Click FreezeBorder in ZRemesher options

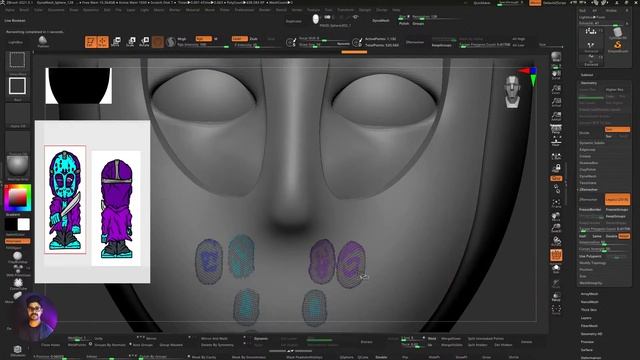[x=590, y=209]
